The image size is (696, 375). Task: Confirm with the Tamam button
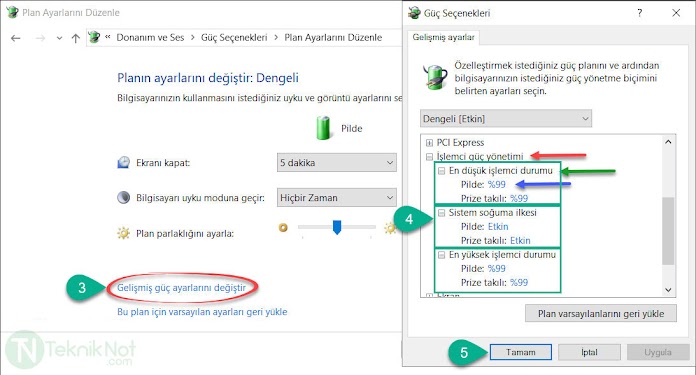coord(521,352)
